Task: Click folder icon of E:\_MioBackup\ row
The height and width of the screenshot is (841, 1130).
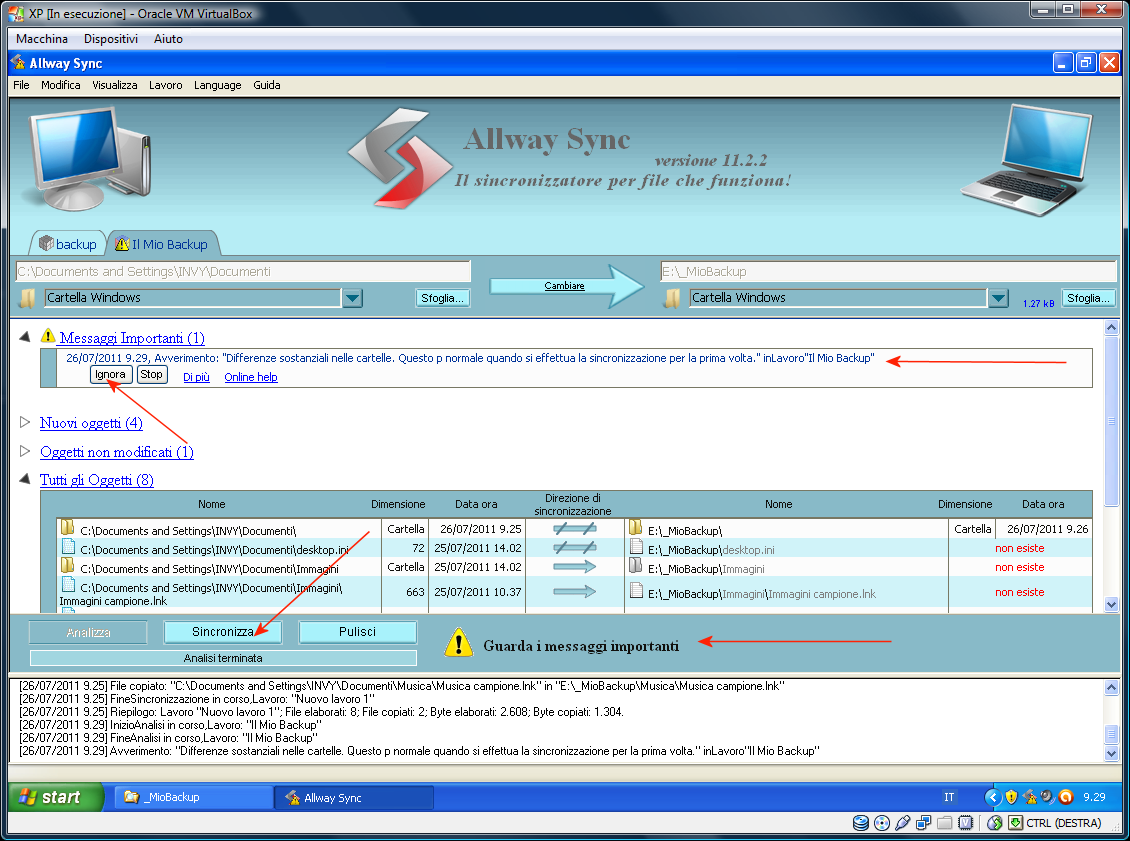Action: click(635, 528)
